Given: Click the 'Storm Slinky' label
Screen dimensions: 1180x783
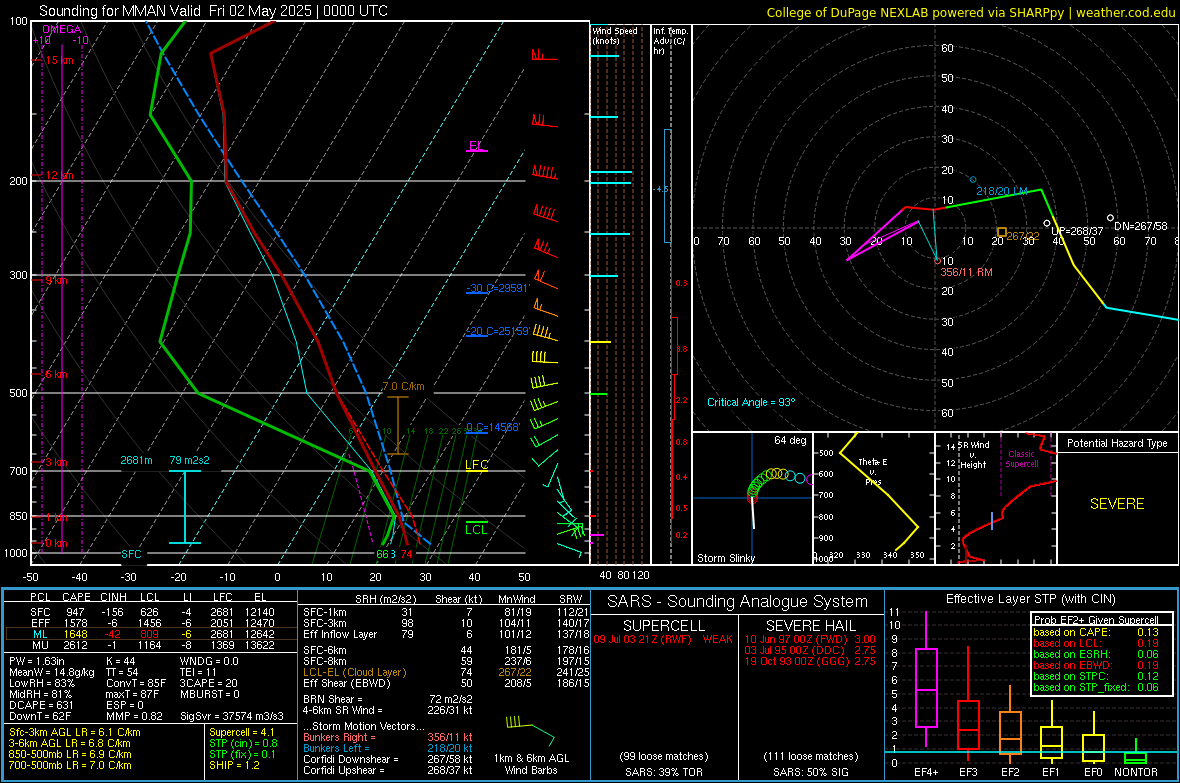Looking at the screenshot, I should click(725, 558).
